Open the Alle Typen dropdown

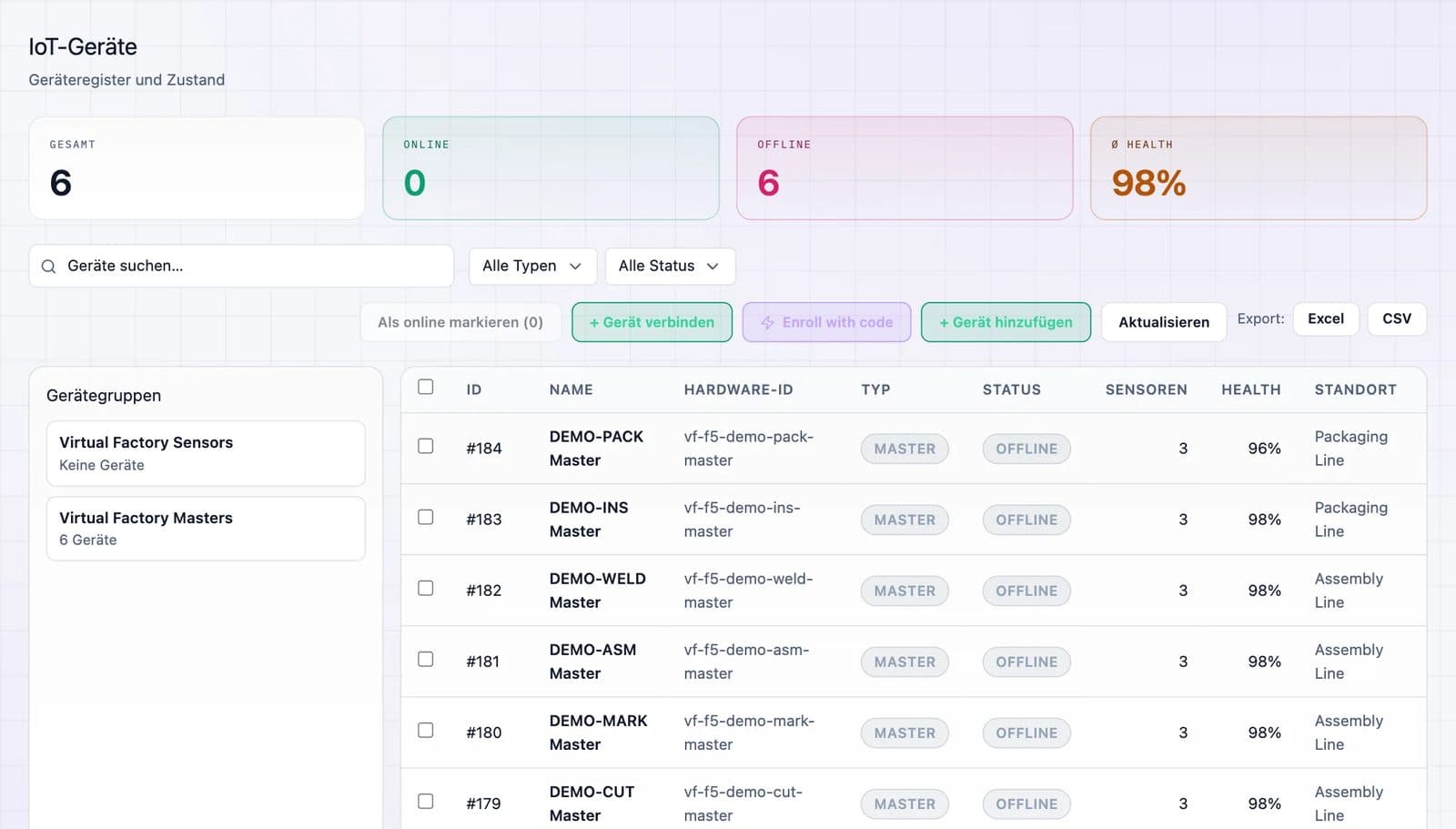(x=532, y=267)
